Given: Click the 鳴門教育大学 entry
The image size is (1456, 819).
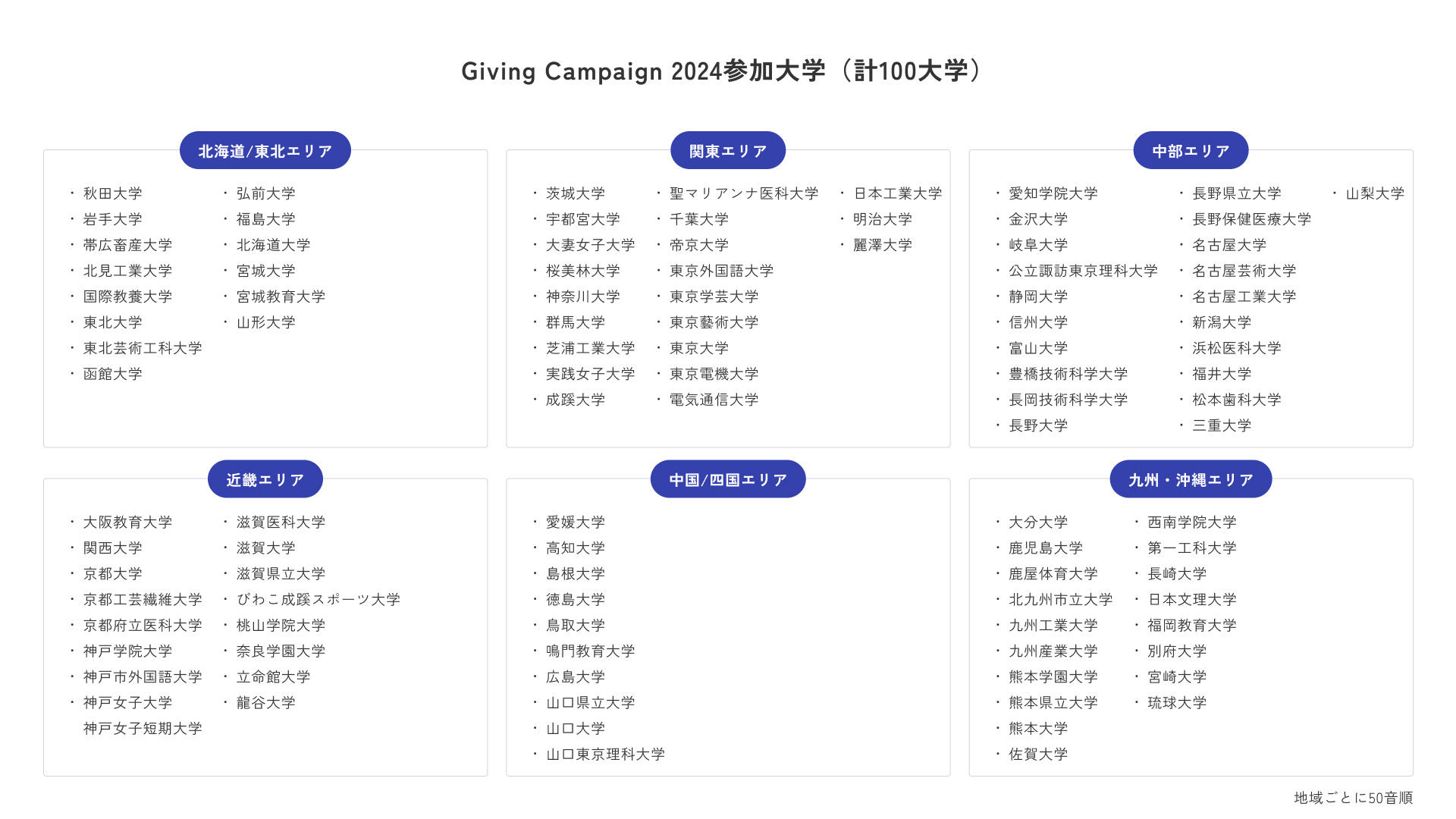Looking at the screenshot, I should (590, 651).
